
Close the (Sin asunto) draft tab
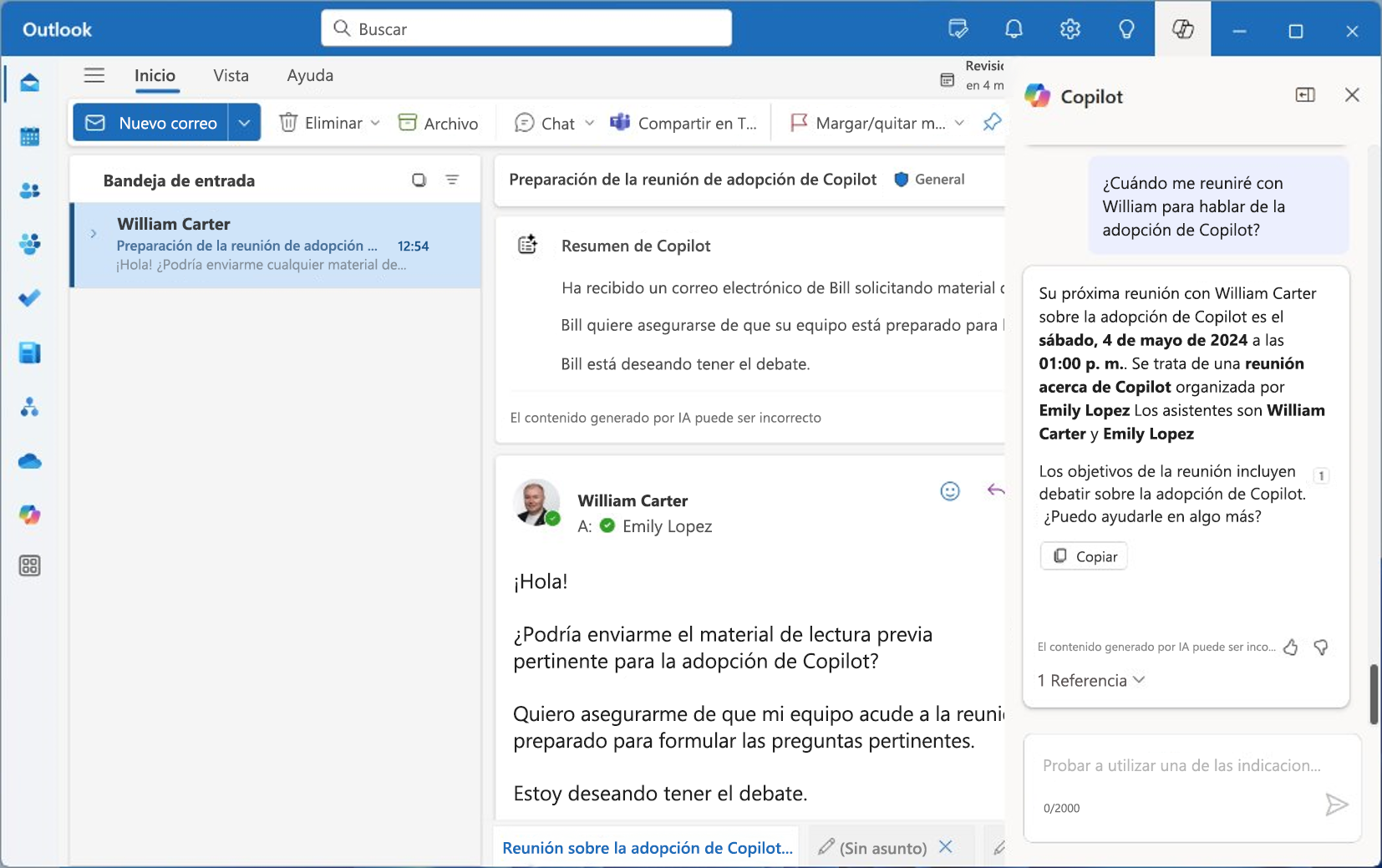point(946,846)
